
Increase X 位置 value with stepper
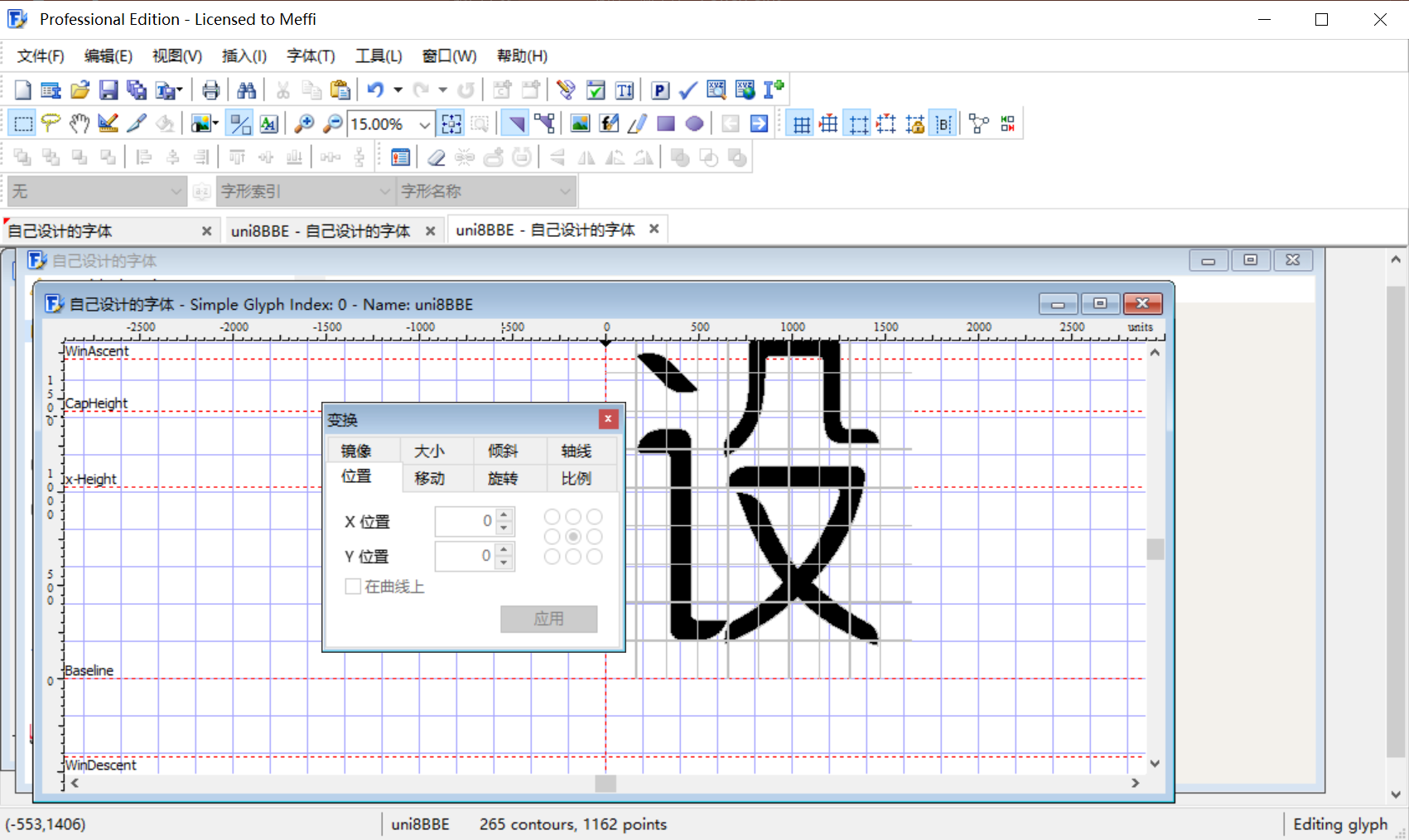click(x=504, y=515)
